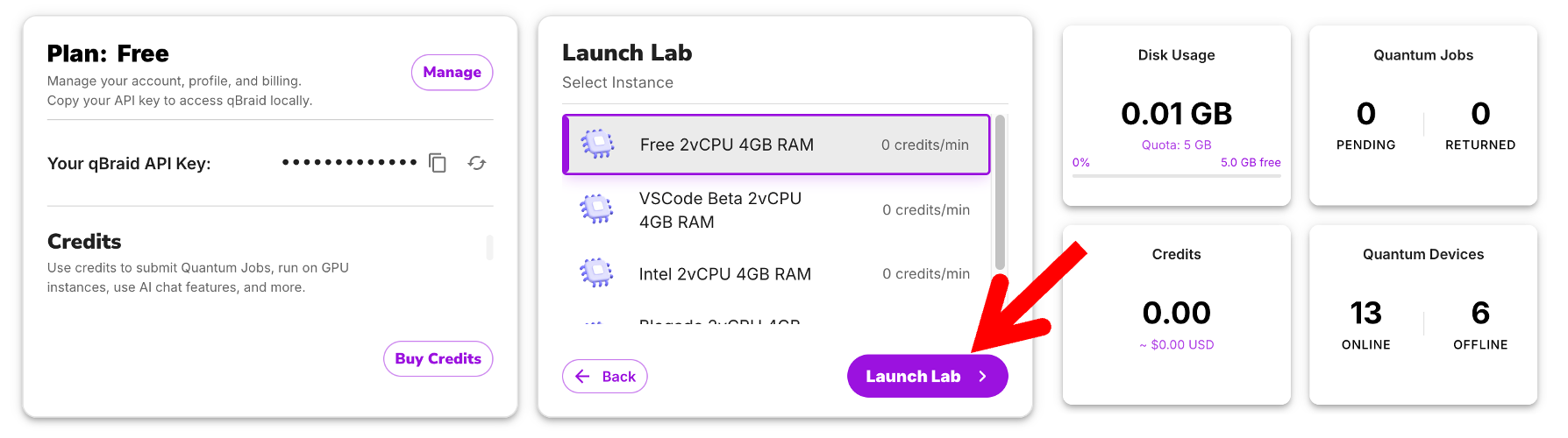Click the masked API key field

pos(349,163)
